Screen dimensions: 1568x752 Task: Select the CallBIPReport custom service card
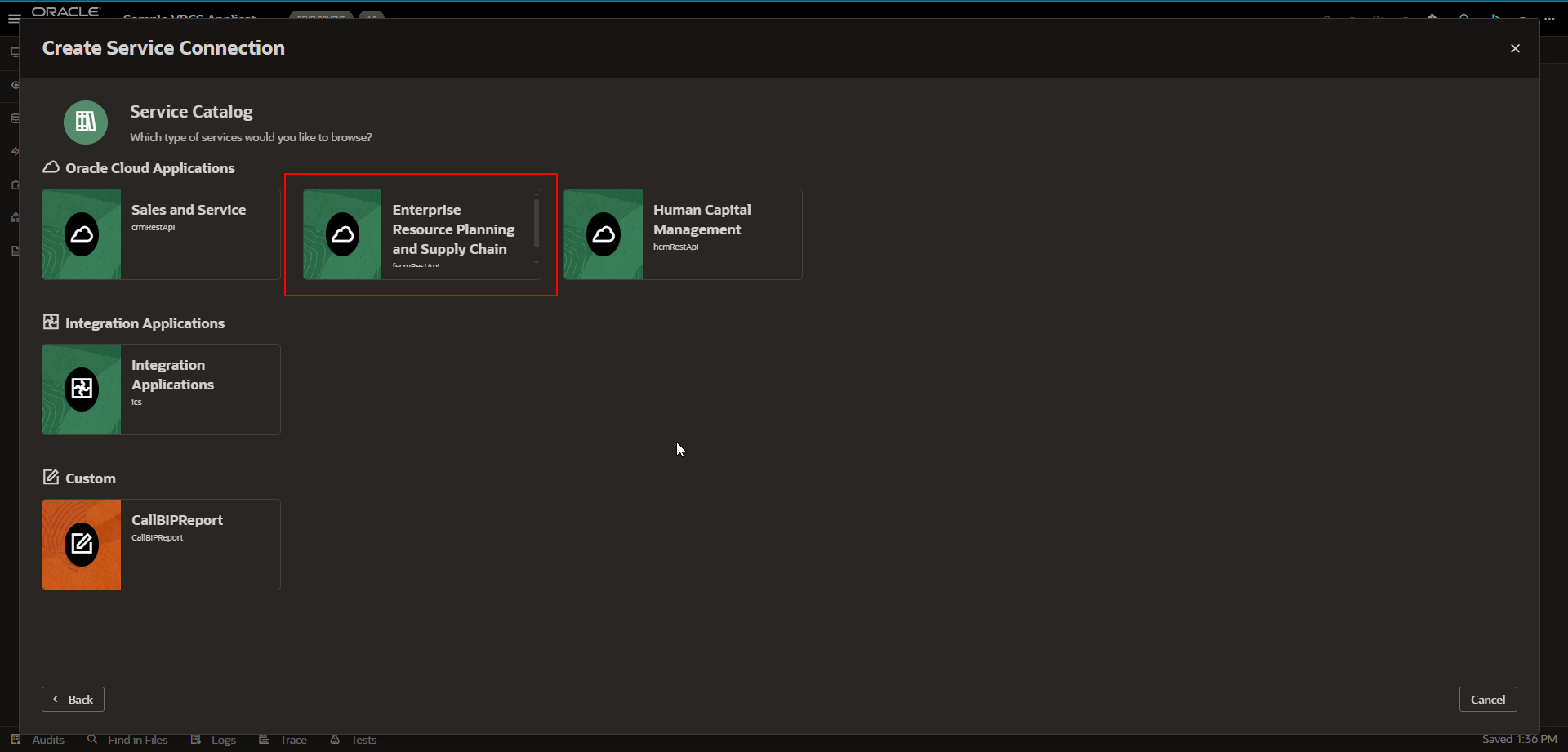coord(161,545)
